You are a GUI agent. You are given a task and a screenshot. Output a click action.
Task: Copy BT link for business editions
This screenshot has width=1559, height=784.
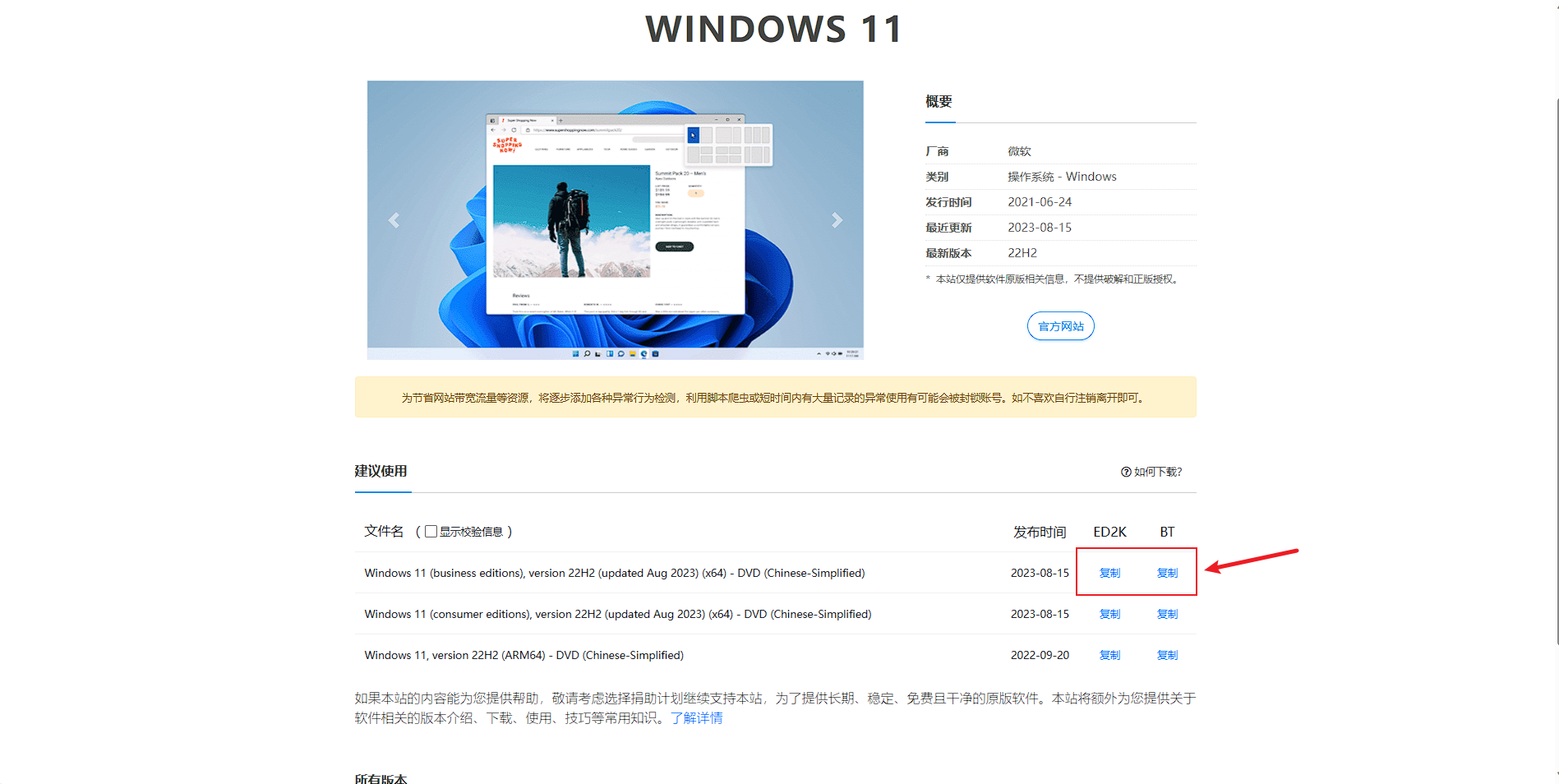tap(1167, 573)
